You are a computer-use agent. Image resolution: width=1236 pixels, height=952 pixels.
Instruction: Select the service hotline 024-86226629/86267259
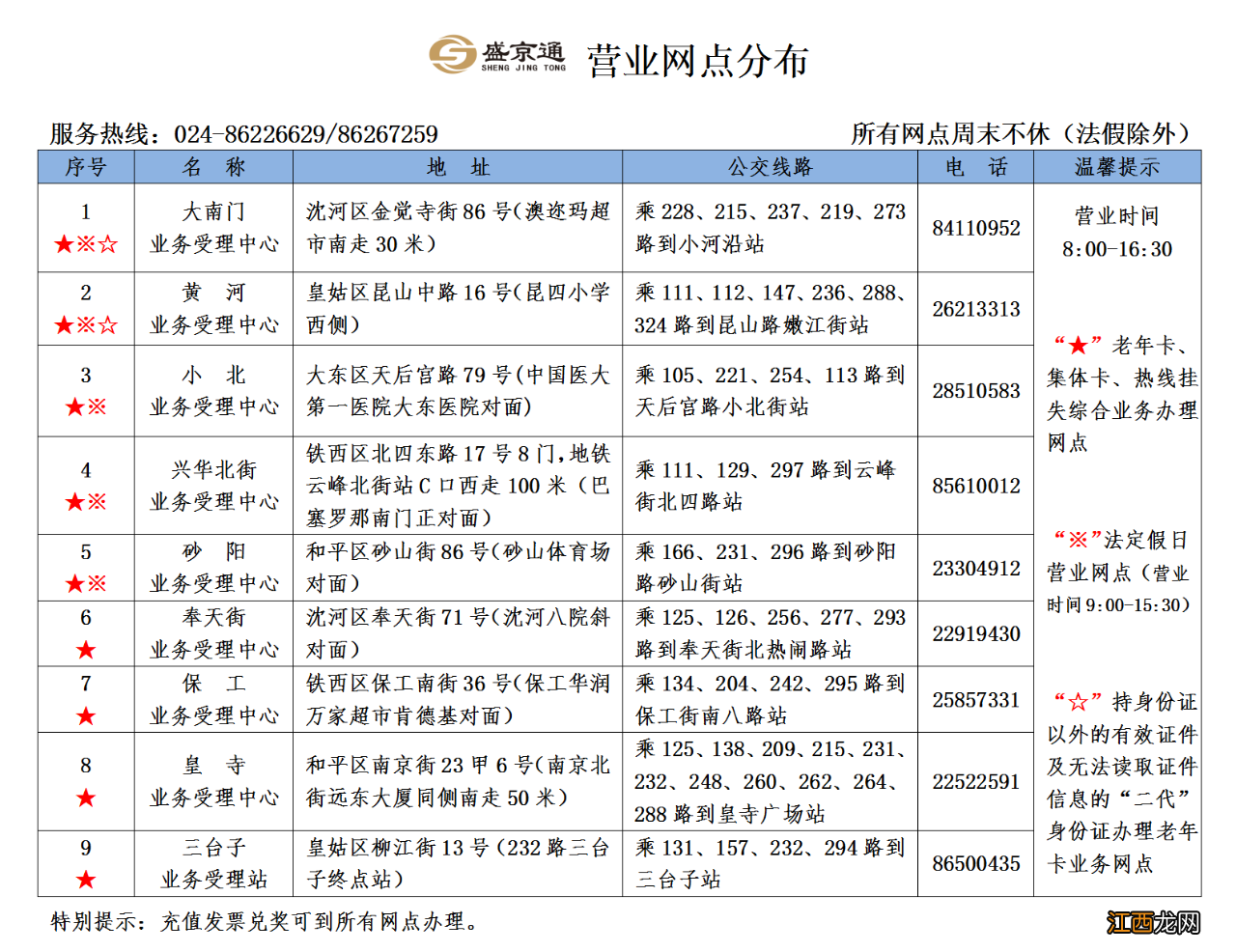306,134
